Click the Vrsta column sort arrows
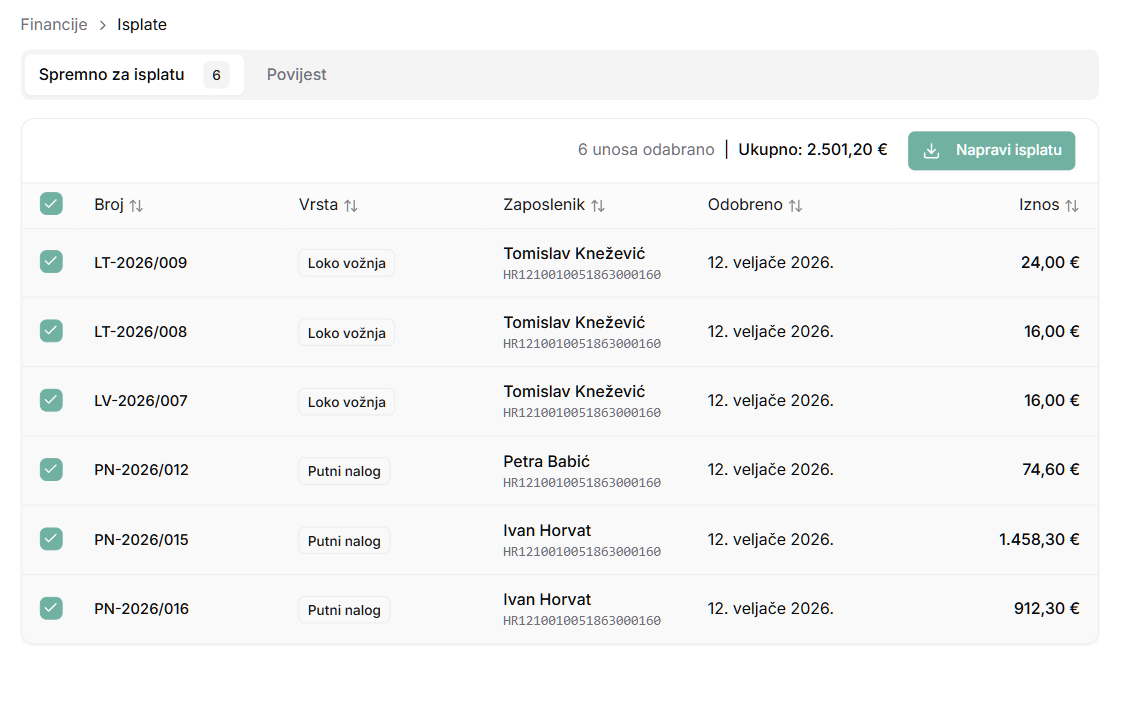The image size is (1122, 711). (351, 205)
